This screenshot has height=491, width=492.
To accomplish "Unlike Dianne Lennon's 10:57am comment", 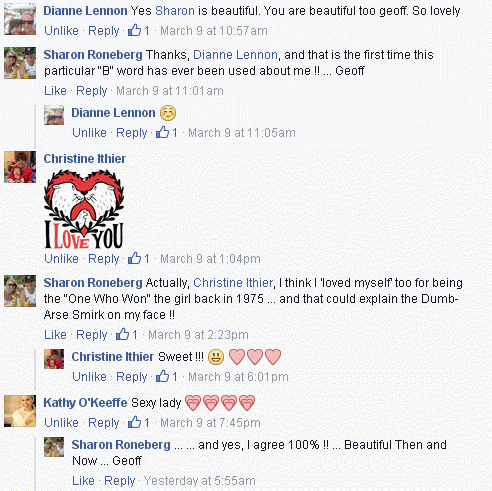I will (x=61, y=31).
